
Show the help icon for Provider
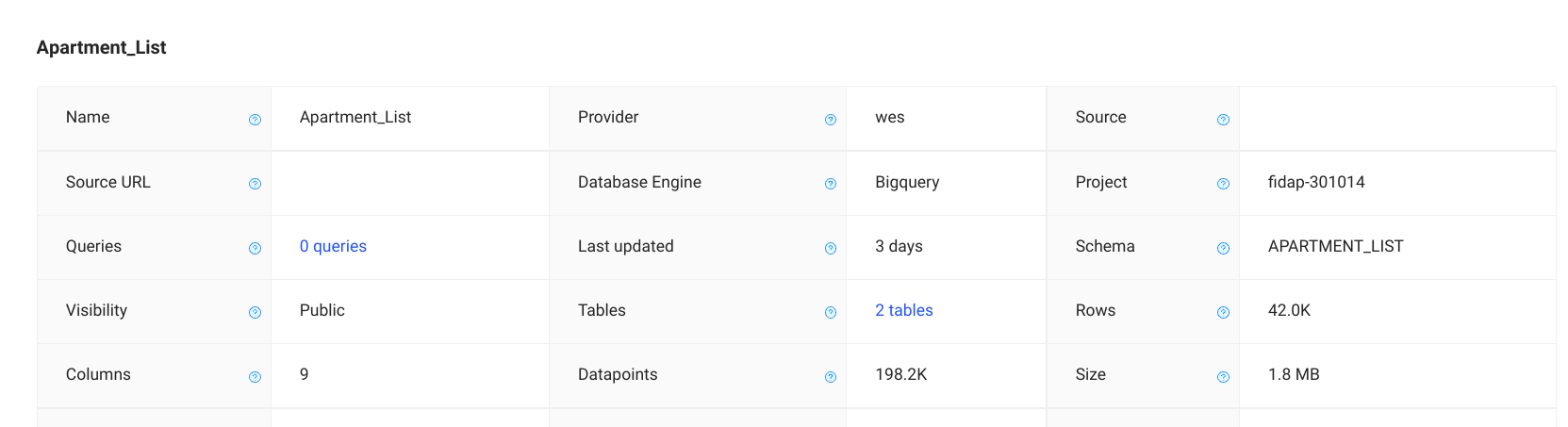pos(831,120)
